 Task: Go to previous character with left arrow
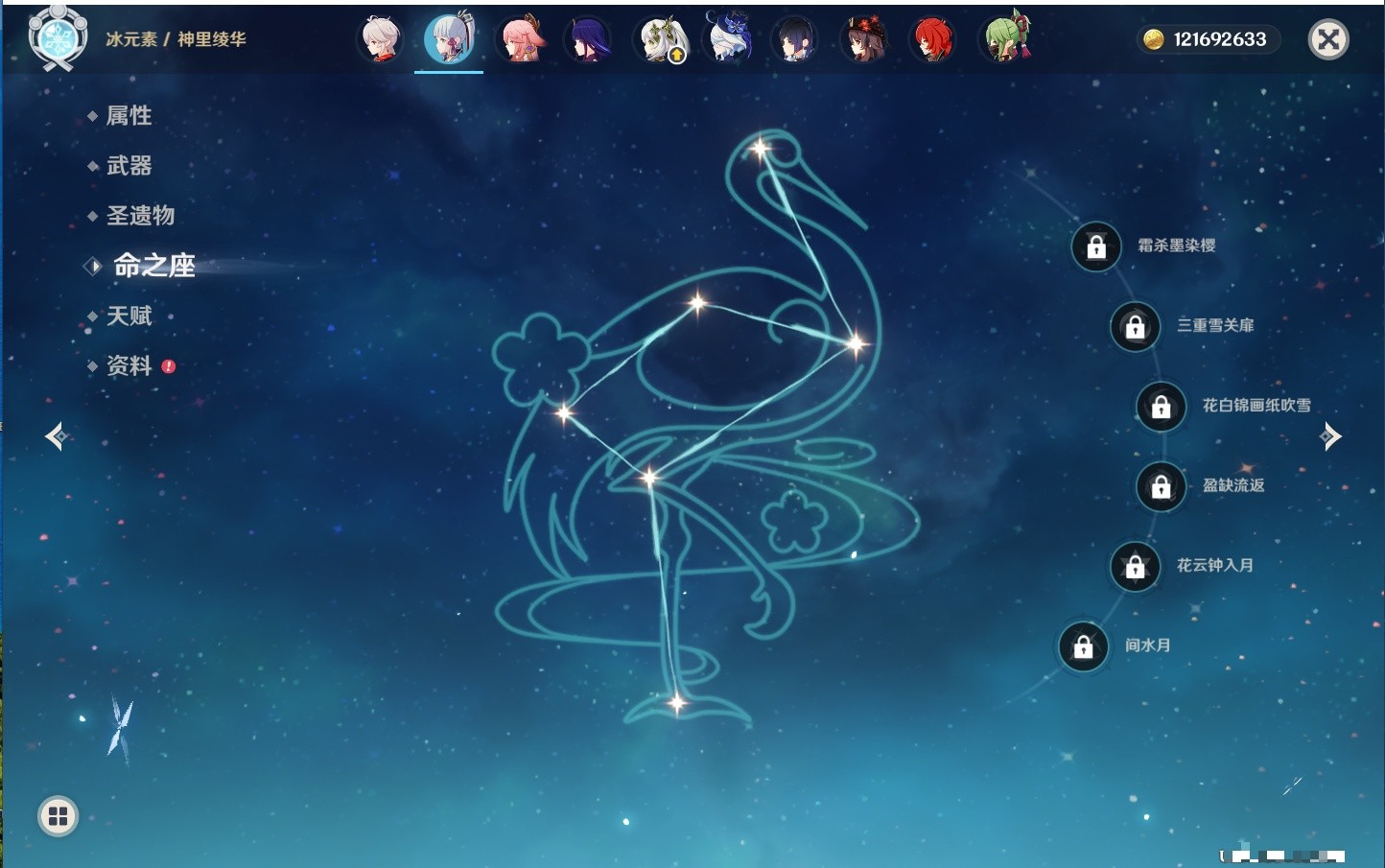pos(57,436)
